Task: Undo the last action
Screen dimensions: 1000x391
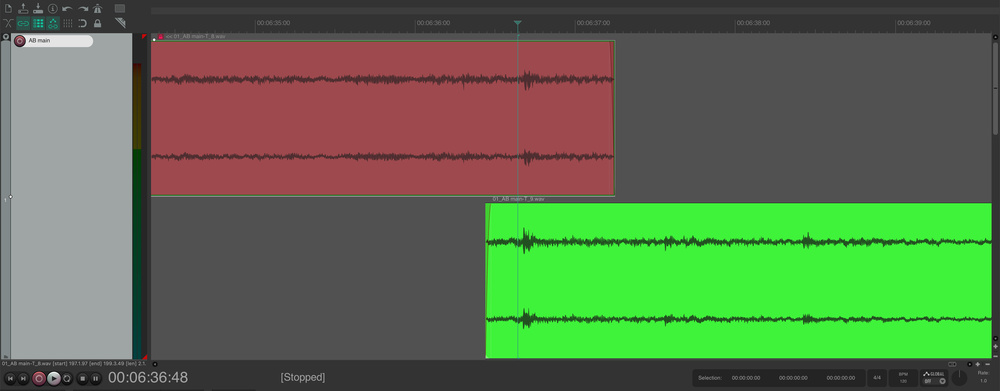Action: coord(67,8)
